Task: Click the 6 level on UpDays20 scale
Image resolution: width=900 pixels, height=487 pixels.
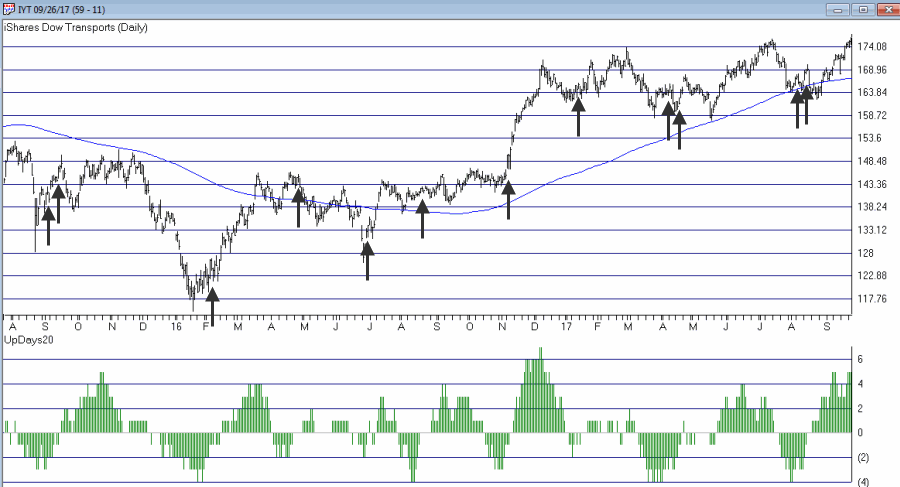Action: click(860, 360)
